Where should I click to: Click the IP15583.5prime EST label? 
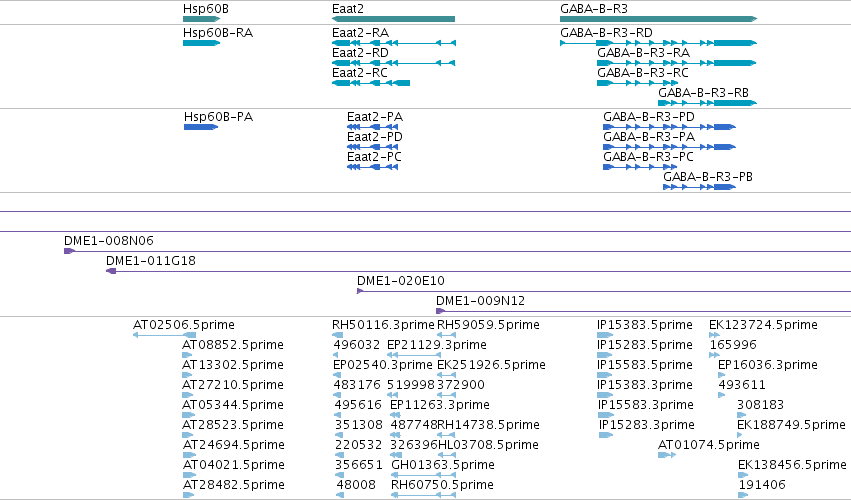tap(645, 365)
